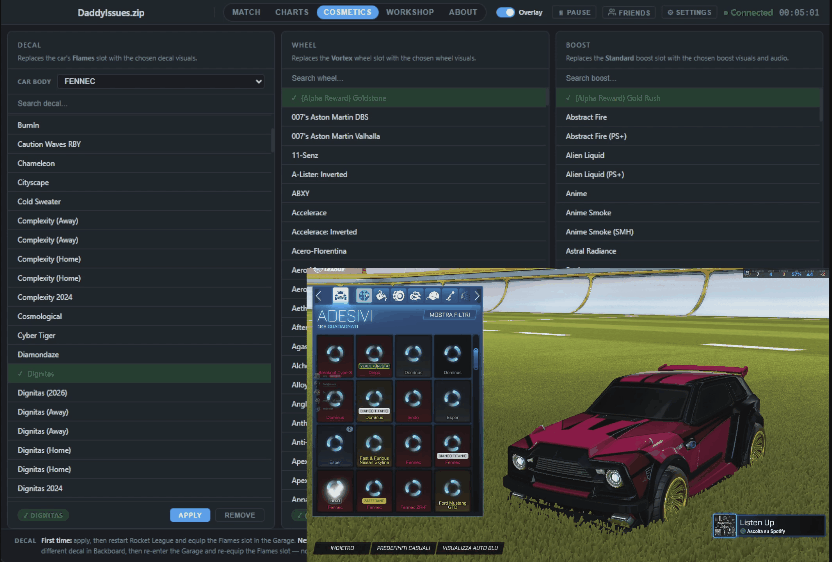Screen dimensions: 832x562
Task: Select the 11-Senz wheel
Action: point(415,155)
